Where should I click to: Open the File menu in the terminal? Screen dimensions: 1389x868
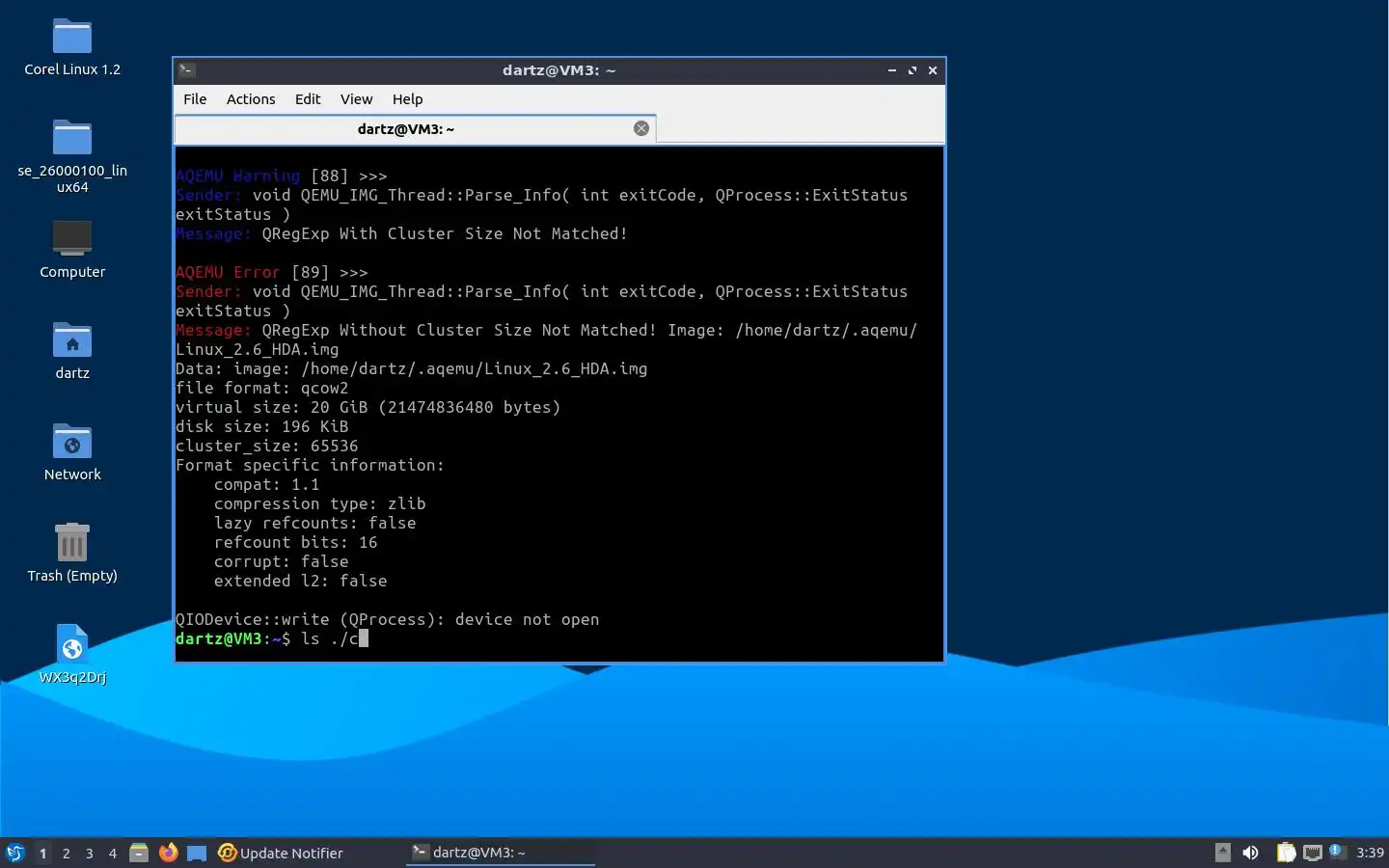[x=195, y=99]
